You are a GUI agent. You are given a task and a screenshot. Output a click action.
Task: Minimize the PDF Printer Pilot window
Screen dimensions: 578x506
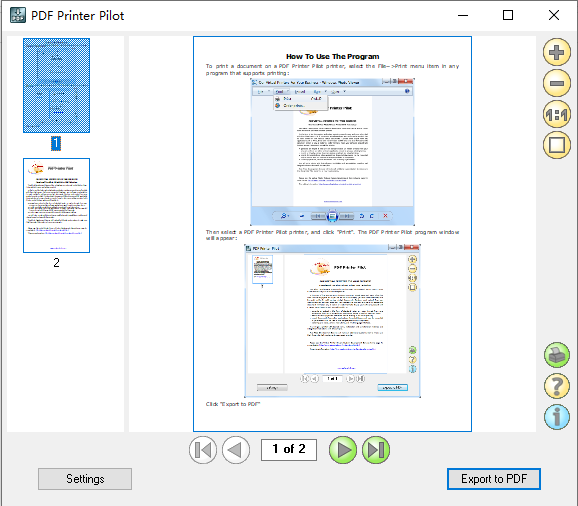point(463,15)
